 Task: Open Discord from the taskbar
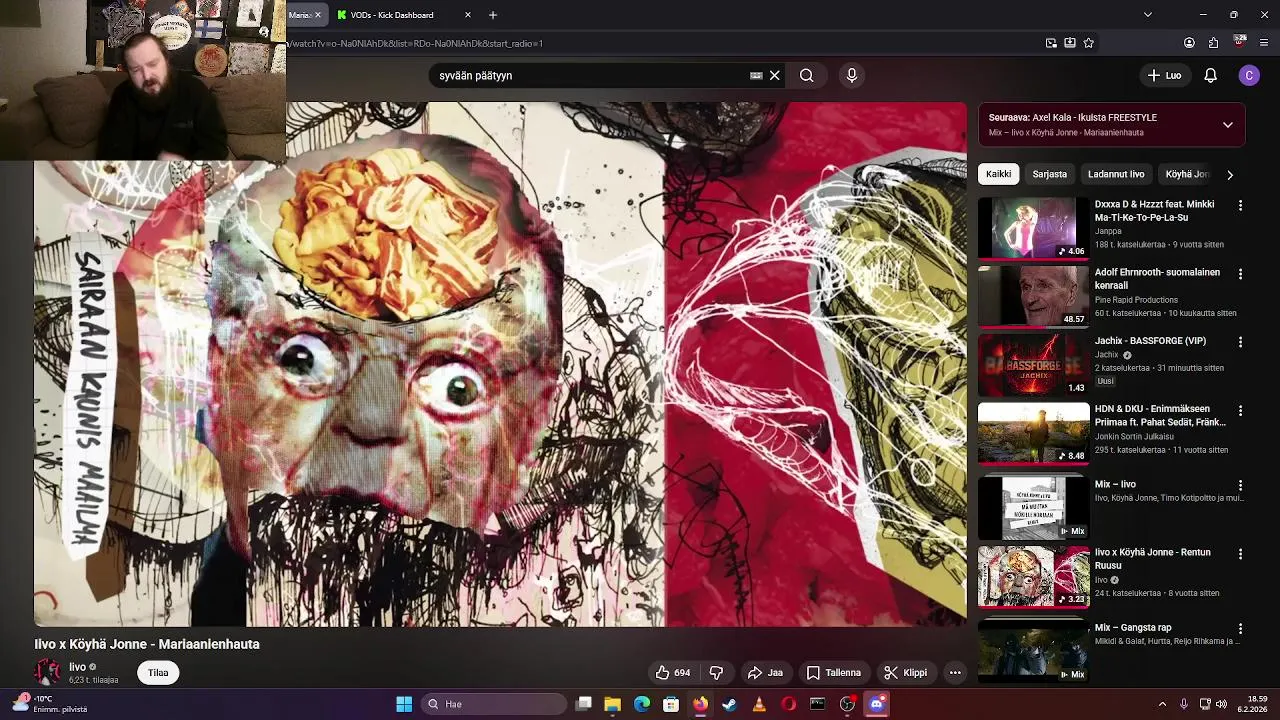click(877, 704)
